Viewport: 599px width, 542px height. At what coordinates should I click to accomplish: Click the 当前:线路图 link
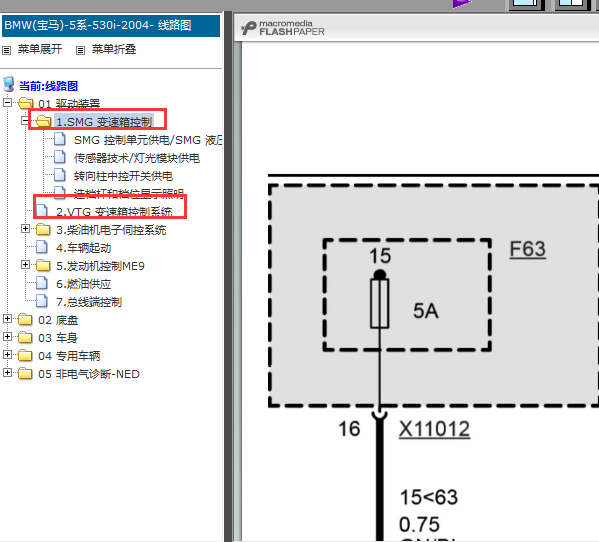pos(49,86)
